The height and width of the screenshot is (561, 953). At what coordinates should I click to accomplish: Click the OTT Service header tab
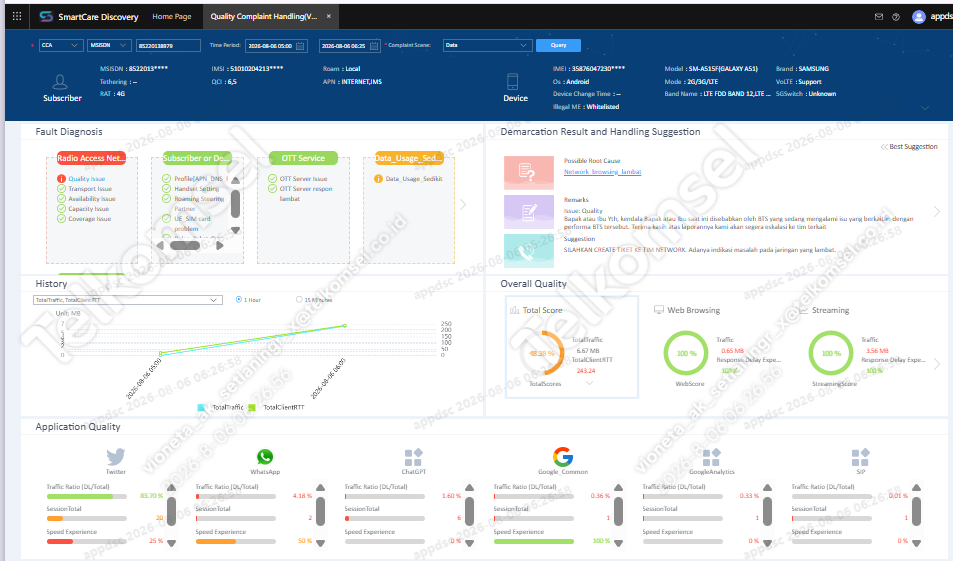pyautogui.click(x=303, y=158)
